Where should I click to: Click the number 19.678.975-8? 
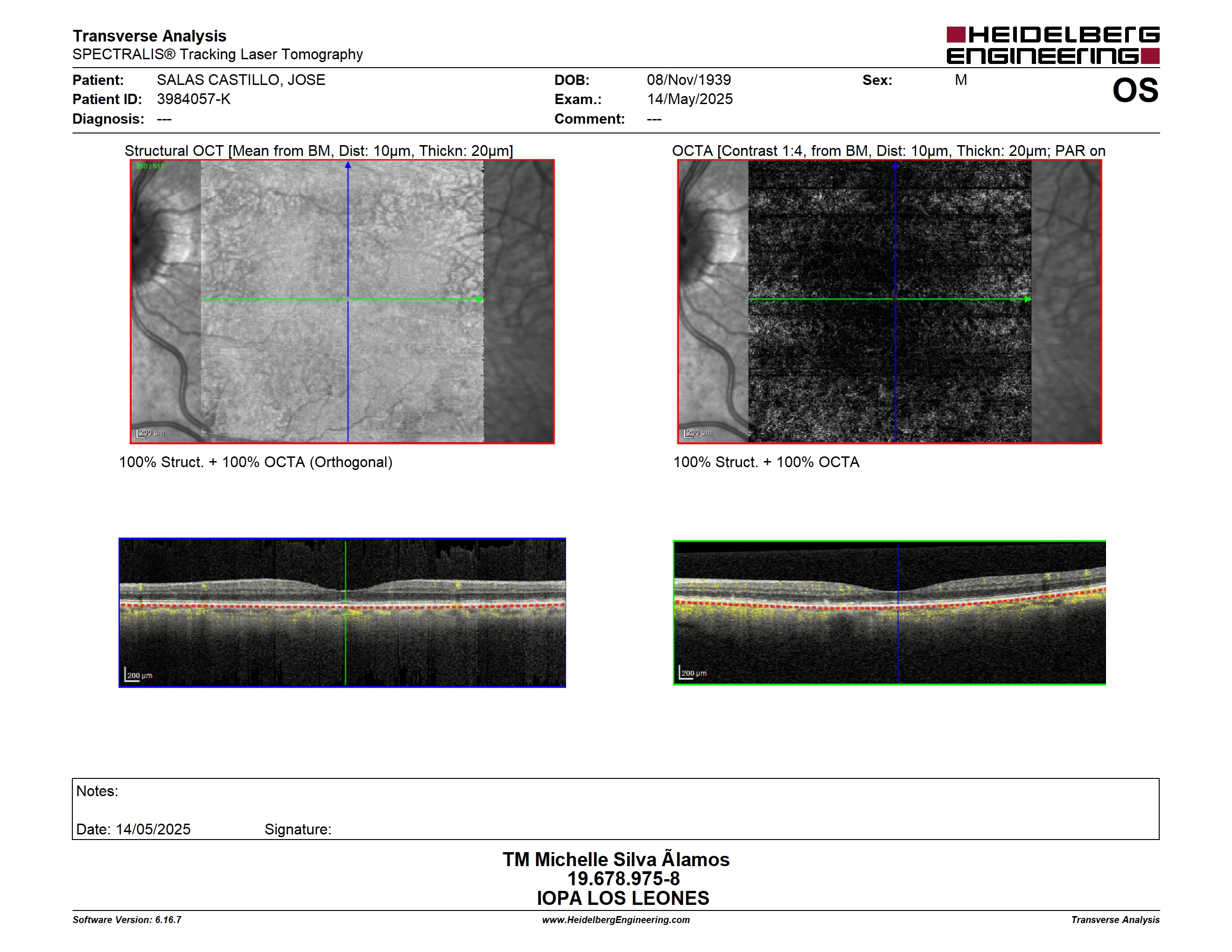click(623, 879)
